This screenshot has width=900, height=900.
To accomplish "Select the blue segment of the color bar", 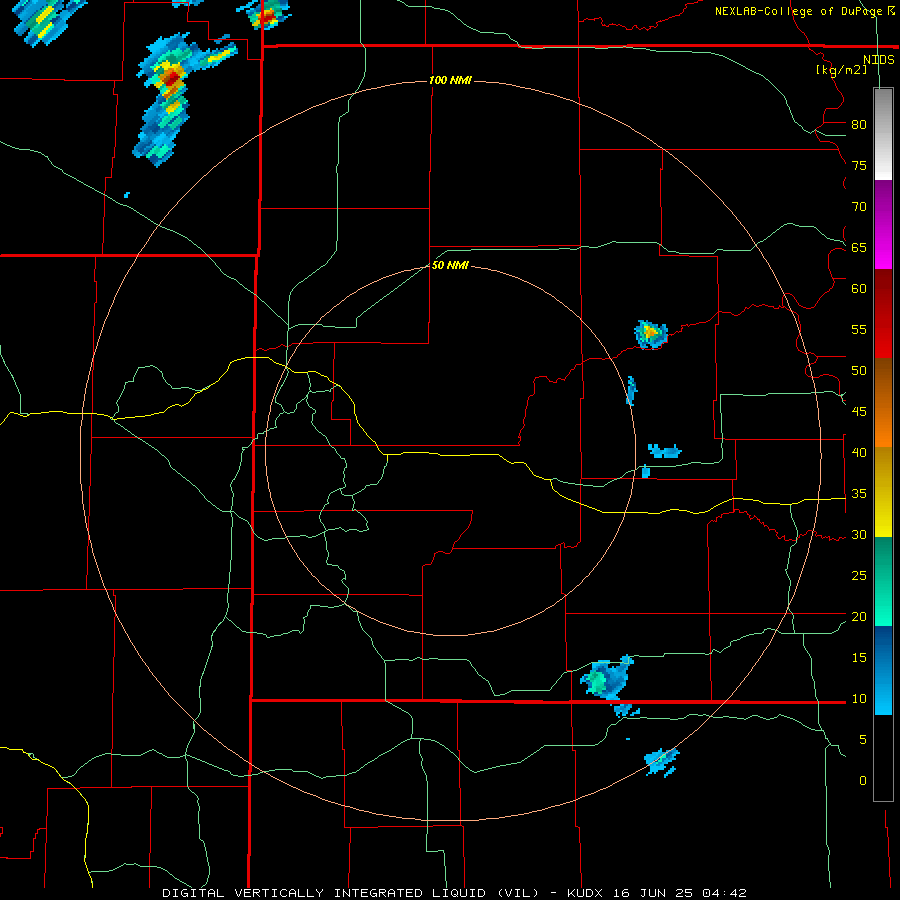I will [883, 670].
